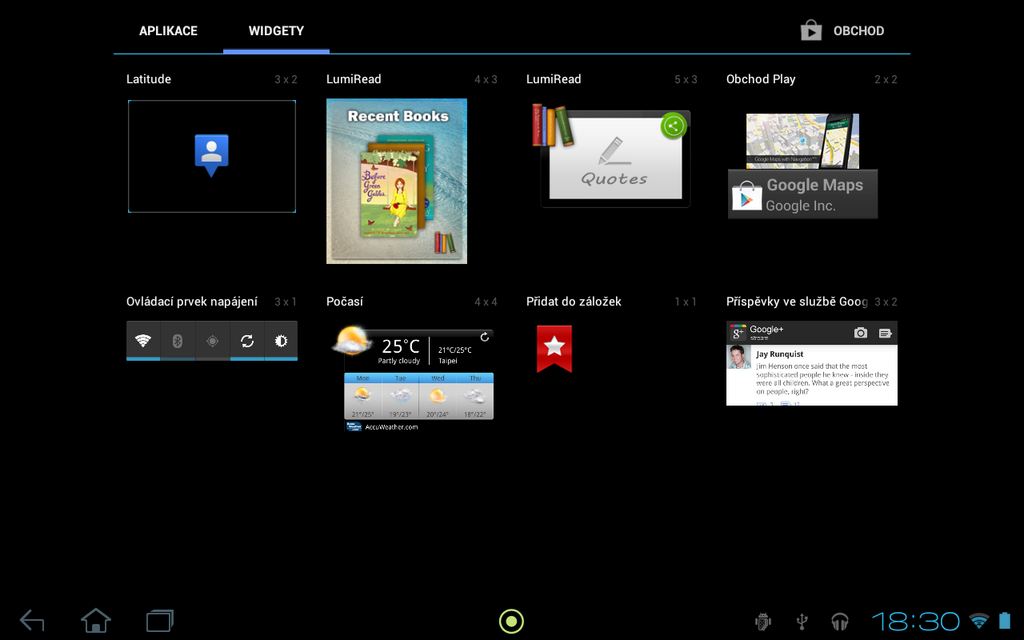The width and height of the screenshot is (1024, 640).
Task: Click the OBCHOD button
Action: (x=856, y=30)
